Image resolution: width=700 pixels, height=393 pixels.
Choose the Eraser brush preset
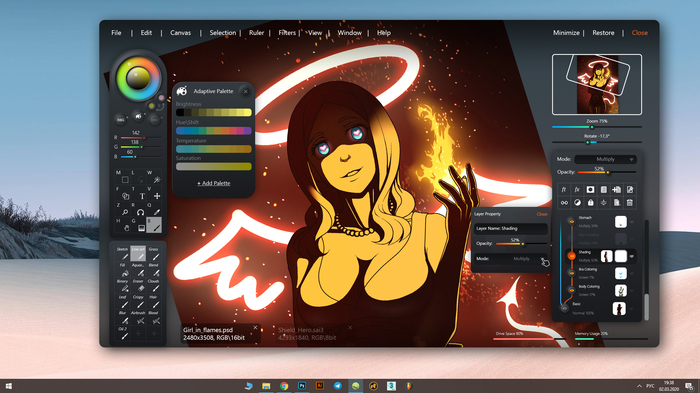tap(138, 286)
